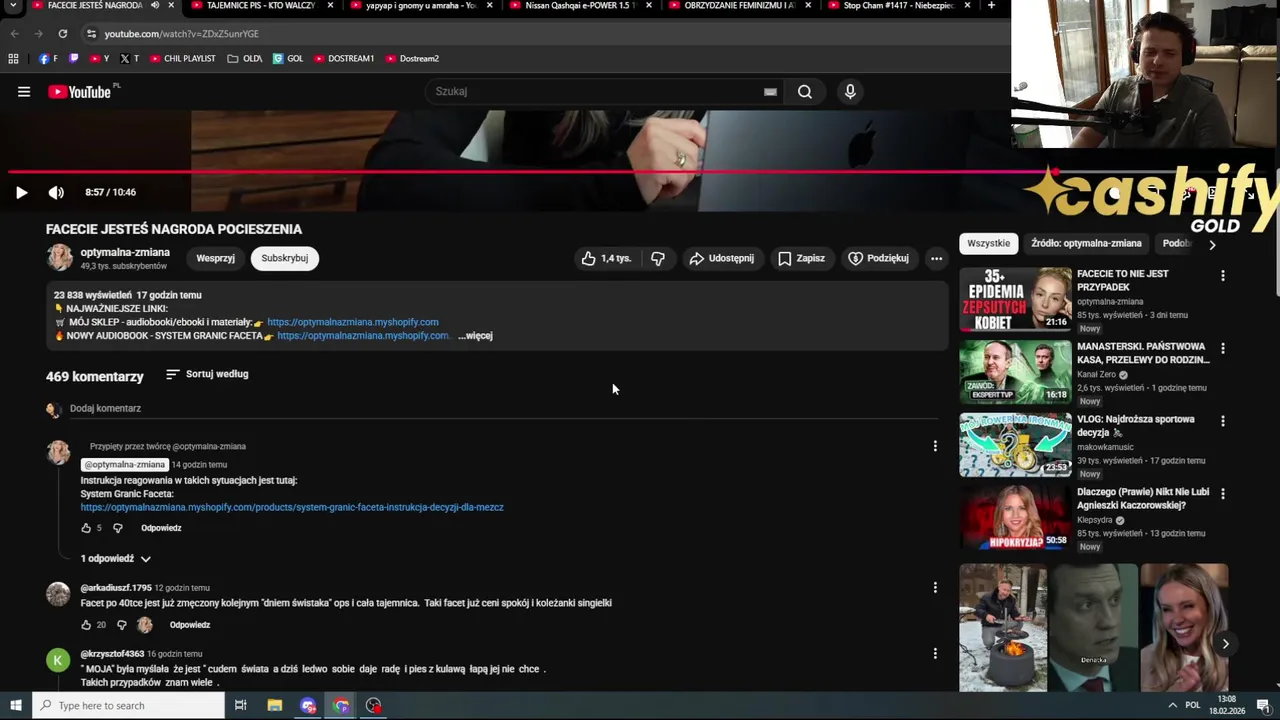Viewport: 1280px width, 720px height.
Task: Open the OLD\ bookmarks folder
Action: pos(245,59)
